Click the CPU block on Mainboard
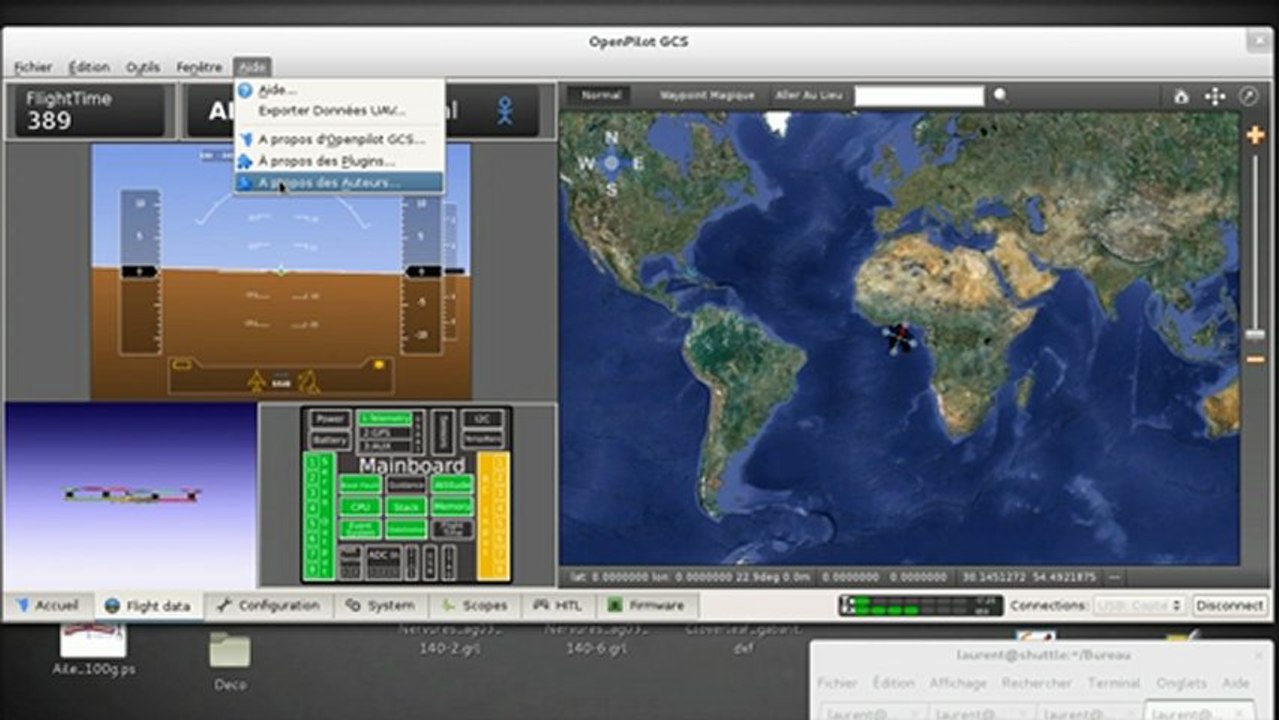This screenshot has height=720, width=1279. point(360,507)
